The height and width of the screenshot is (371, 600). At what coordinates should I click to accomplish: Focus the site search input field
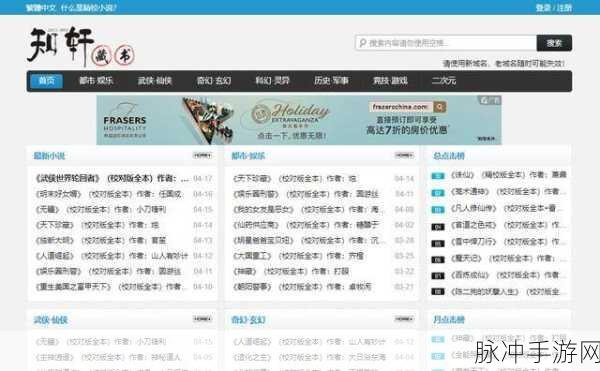446,43
